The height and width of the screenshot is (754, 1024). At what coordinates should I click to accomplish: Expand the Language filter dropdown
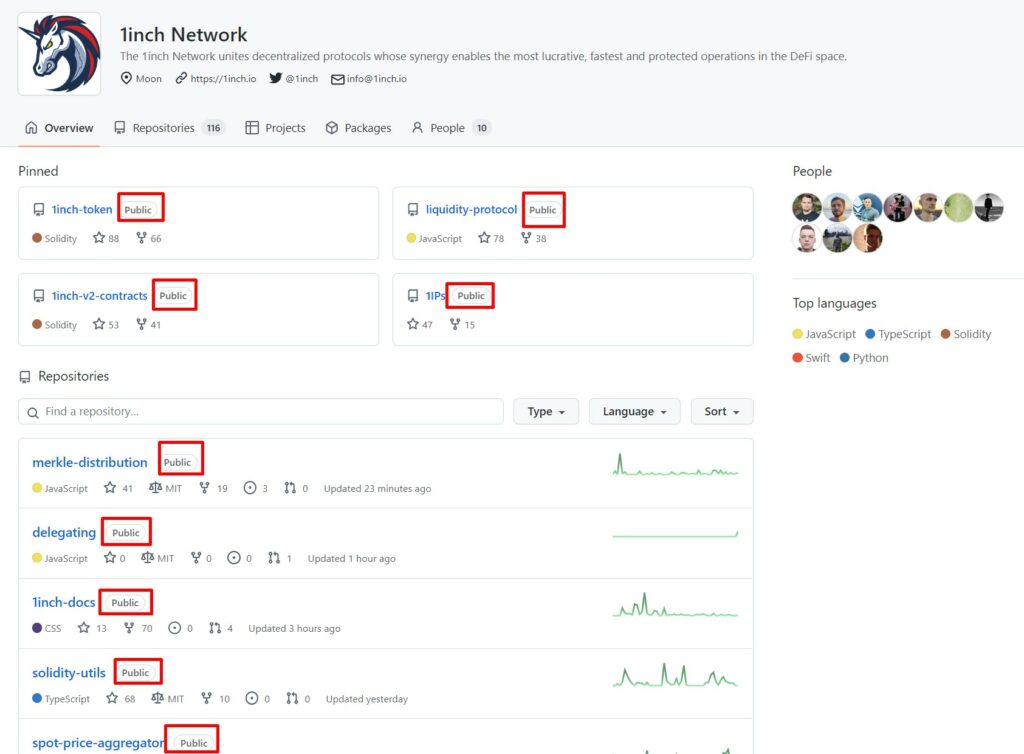click(634, 412)
